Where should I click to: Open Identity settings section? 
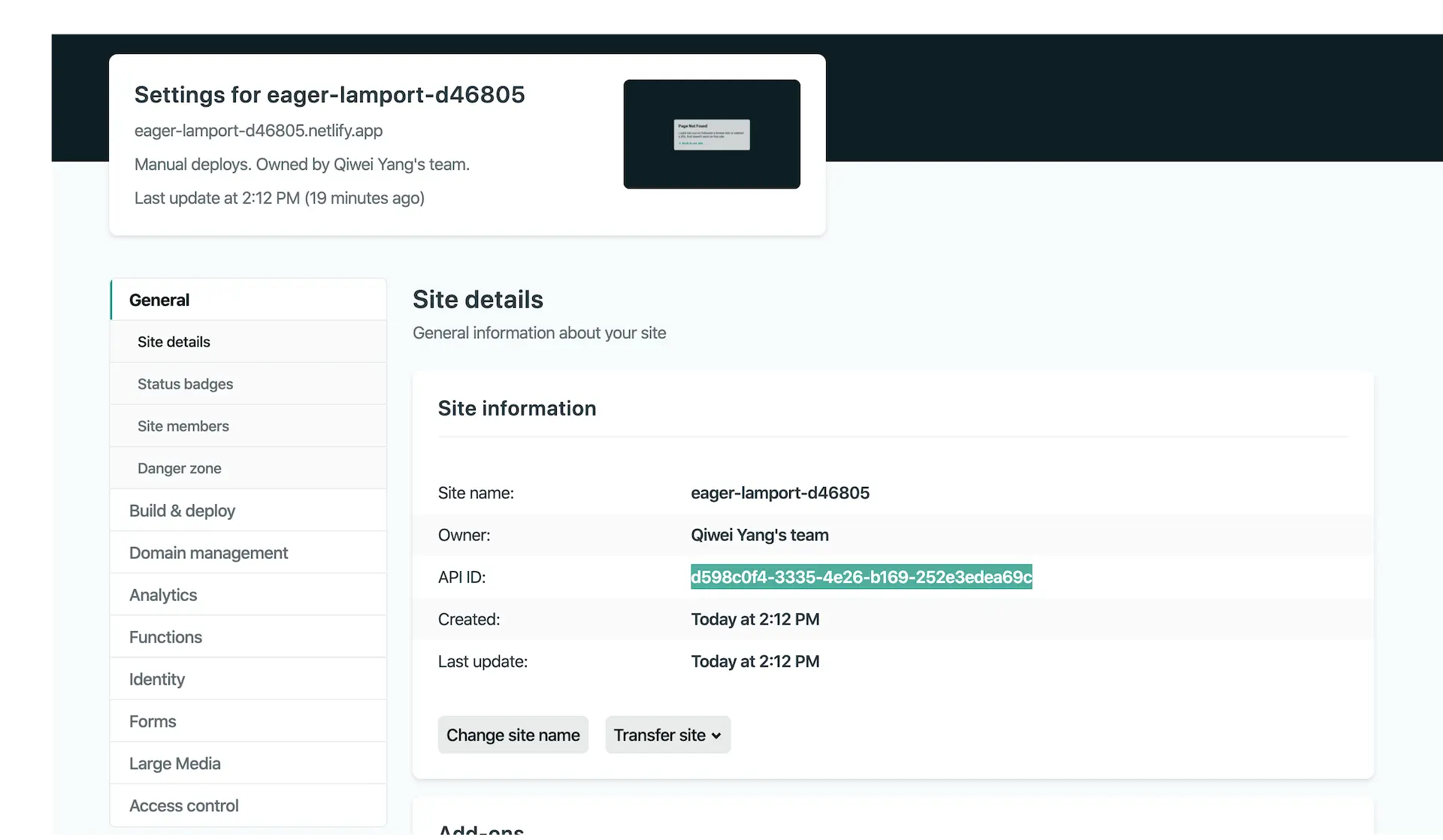click(156, 679)
